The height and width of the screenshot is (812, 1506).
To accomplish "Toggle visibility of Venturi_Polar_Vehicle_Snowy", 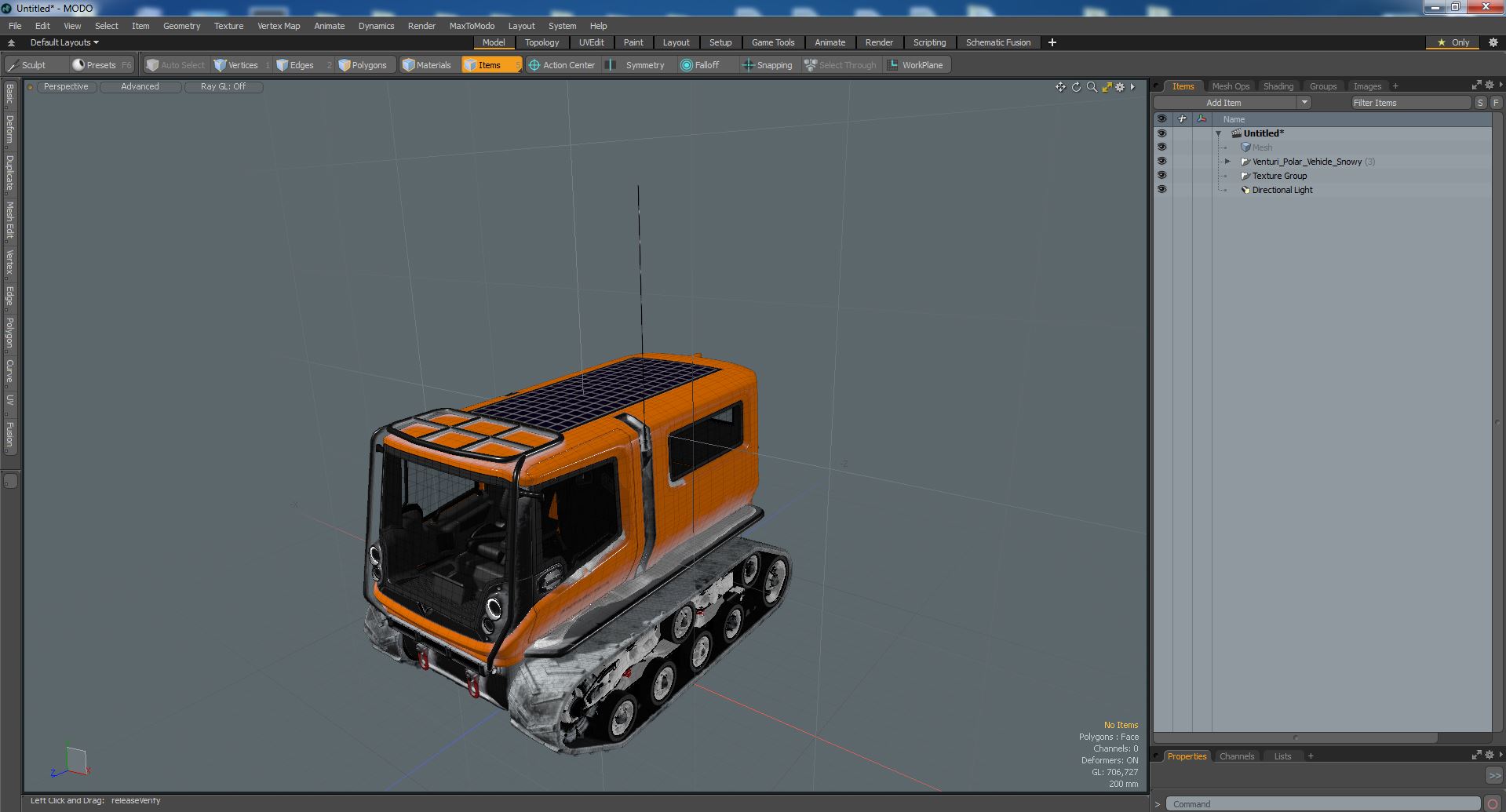I will pos(1161,162).
